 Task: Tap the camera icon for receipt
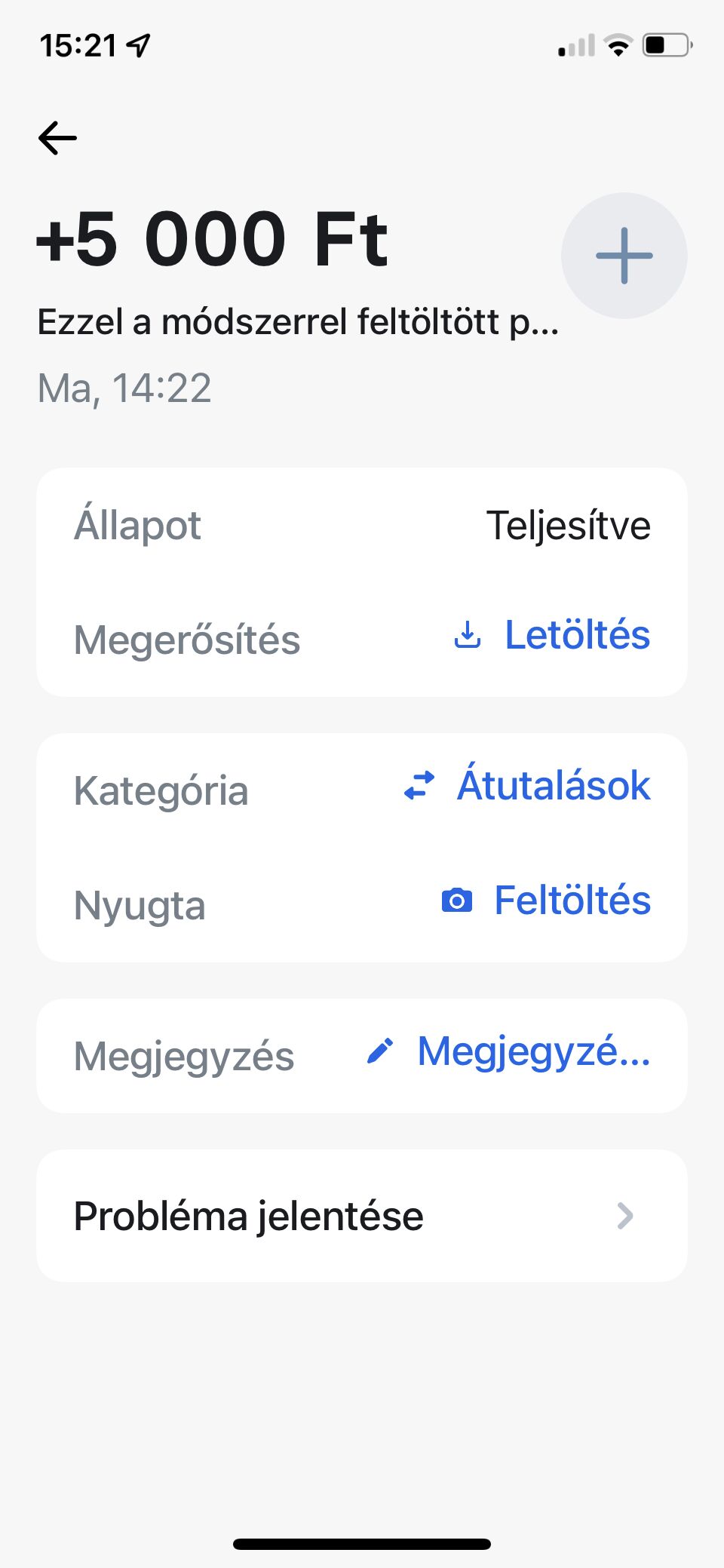(457, 901)
